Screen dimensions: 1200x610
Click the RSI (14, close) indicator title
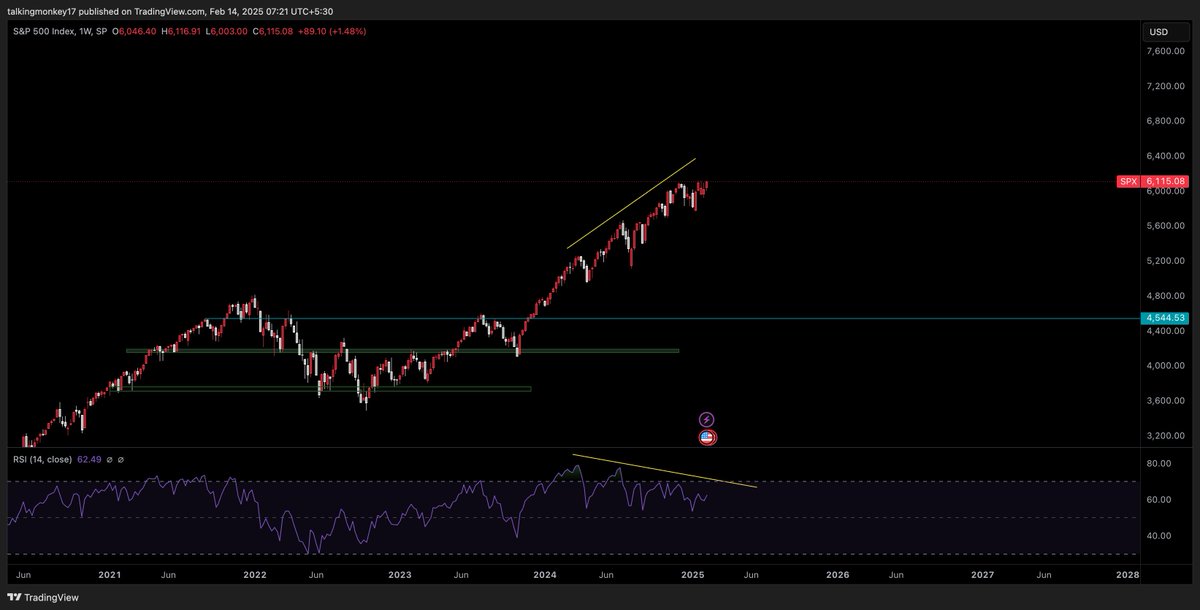pyautogui.click(x=43, y=460)
